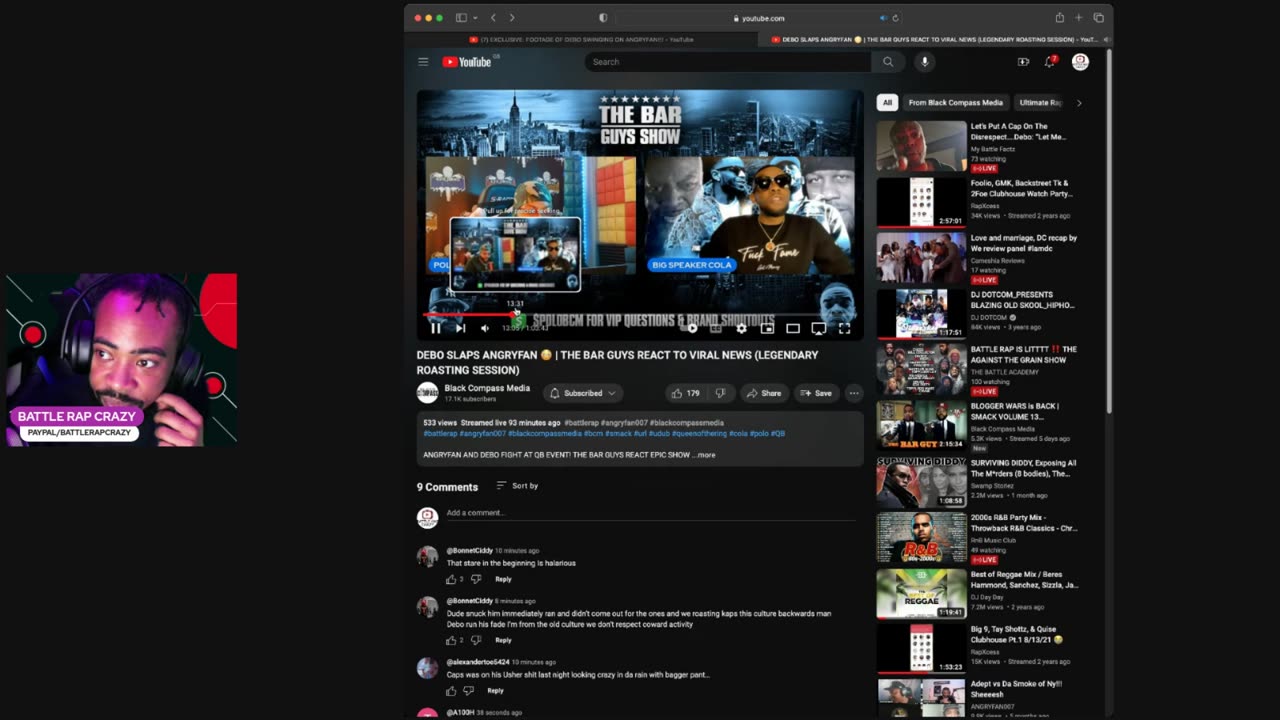Image resolution: width=1280 pixels, height=720 pixels.
Task: Open Best of Reggae Mix thumbnail
Action: [921, 594]
